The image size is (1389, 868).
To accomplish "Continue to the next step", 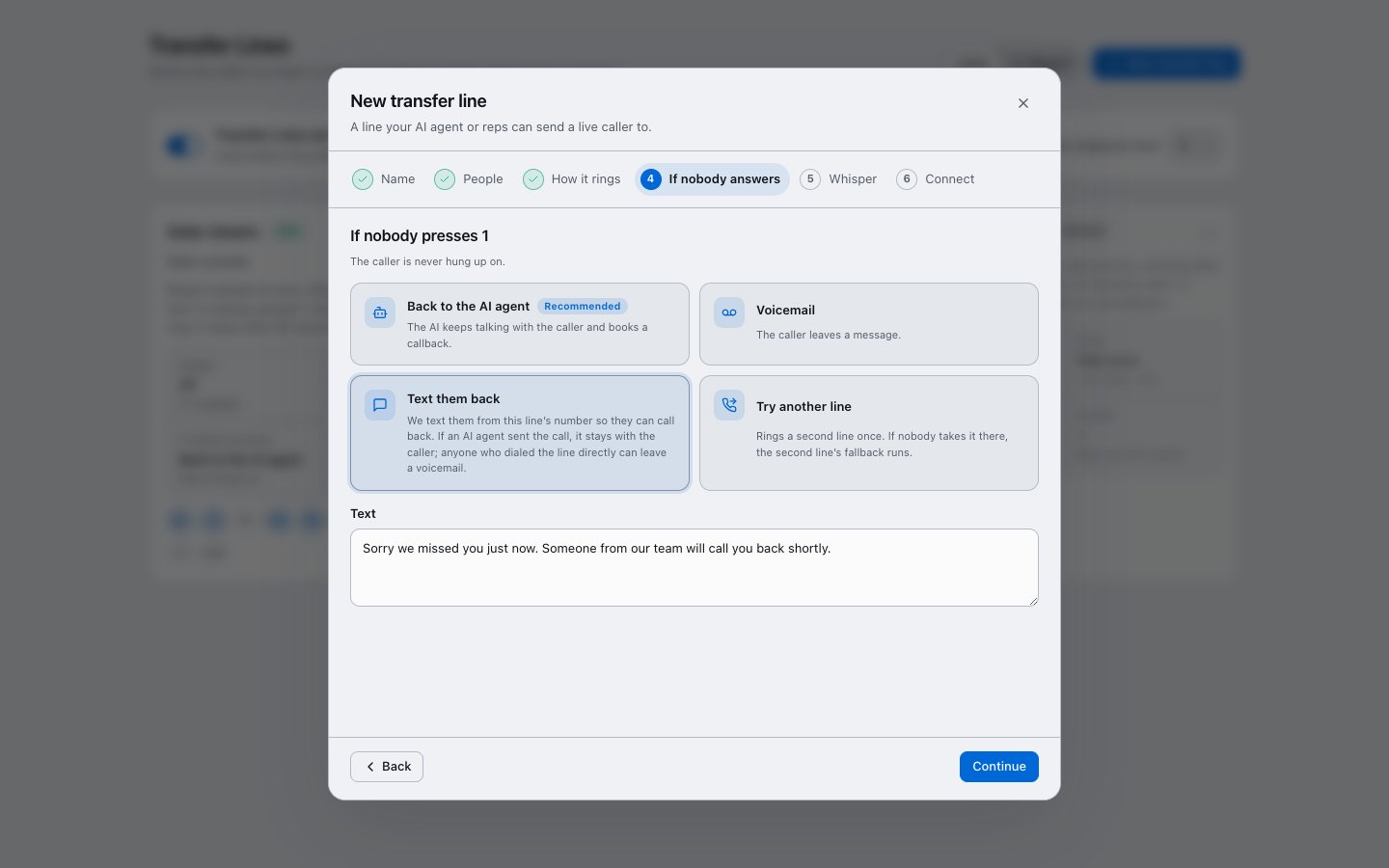I will tap(999, 767).
